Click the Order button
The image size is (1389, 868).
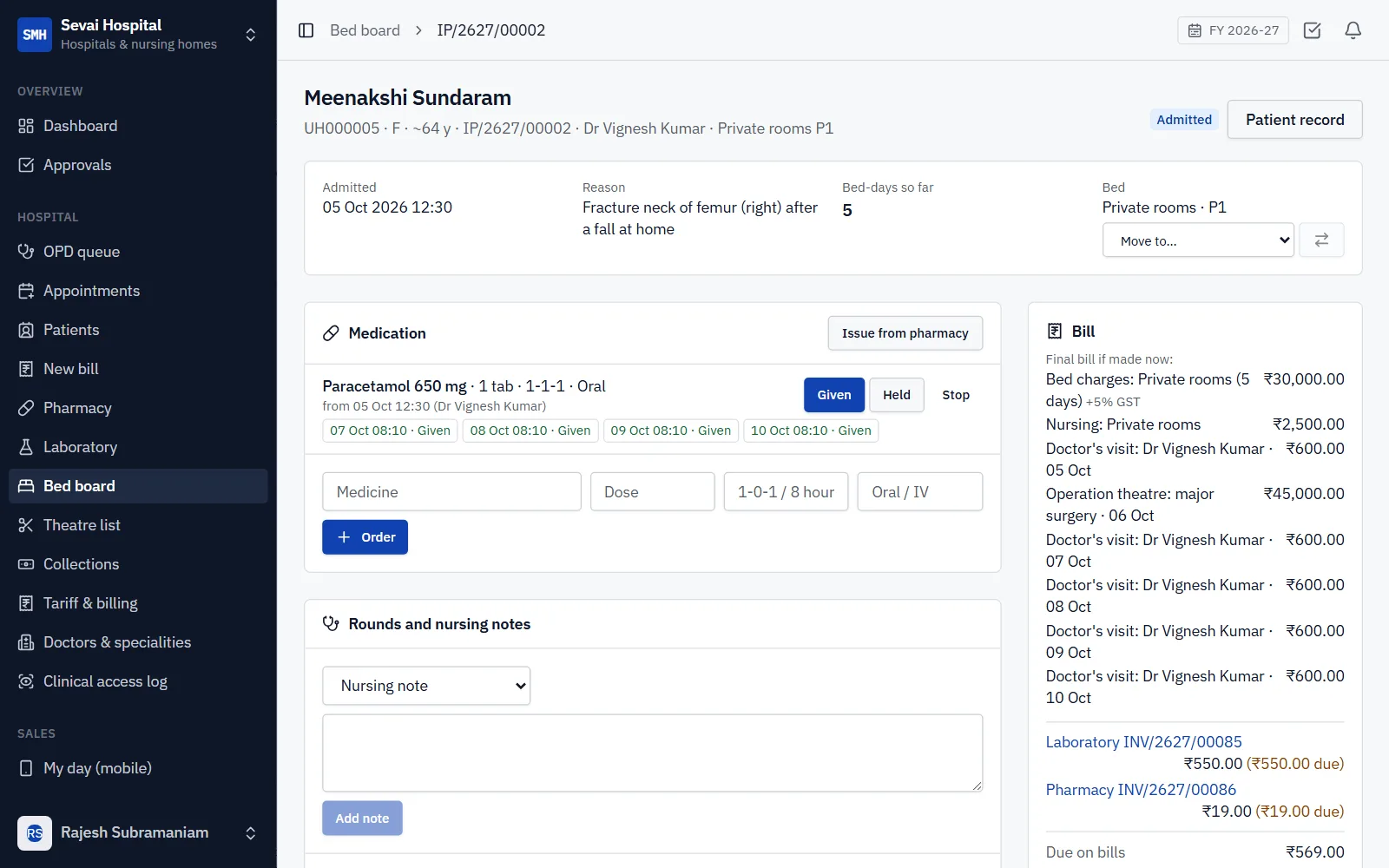tap(365, 537)
